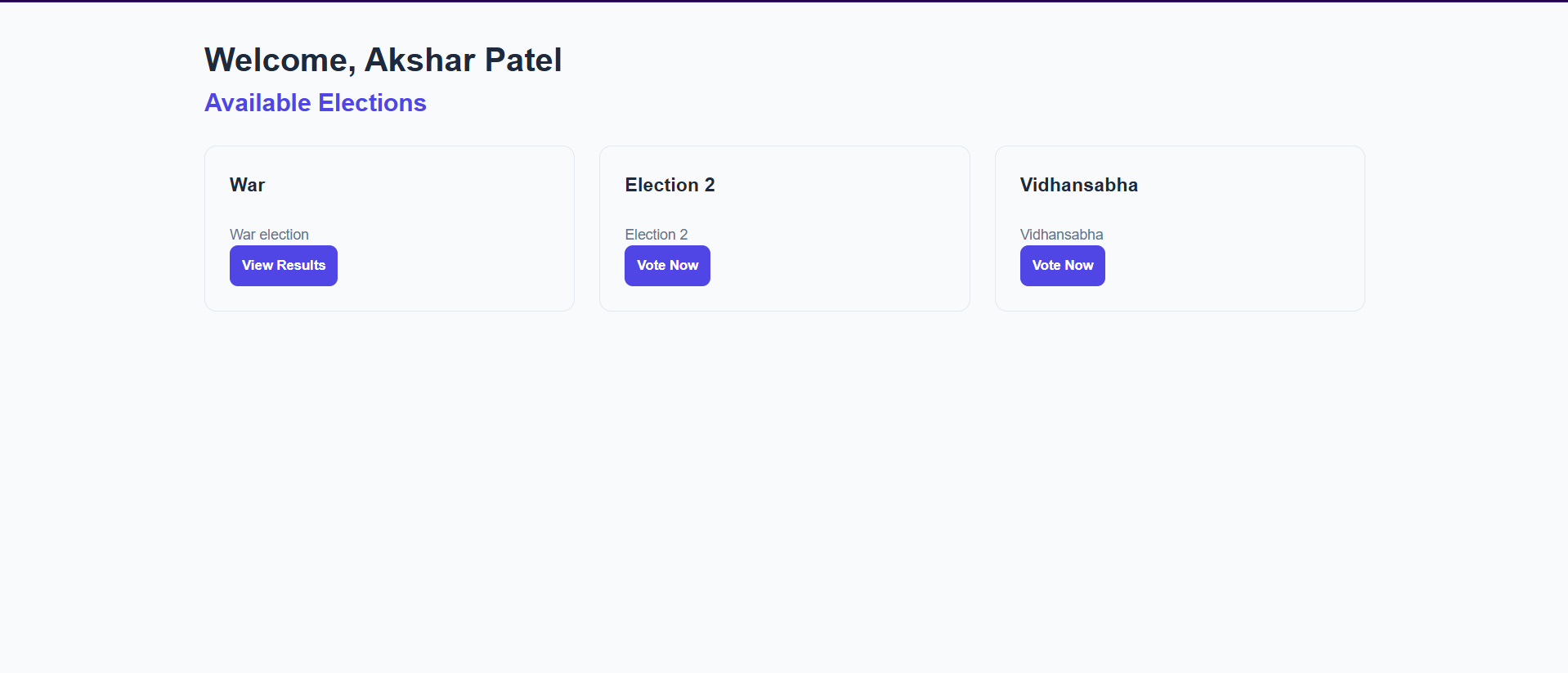Screen dimensions: 1568x673
Task: Click the Welcome, Akshar Patel heading
Action: pos(383,59)
